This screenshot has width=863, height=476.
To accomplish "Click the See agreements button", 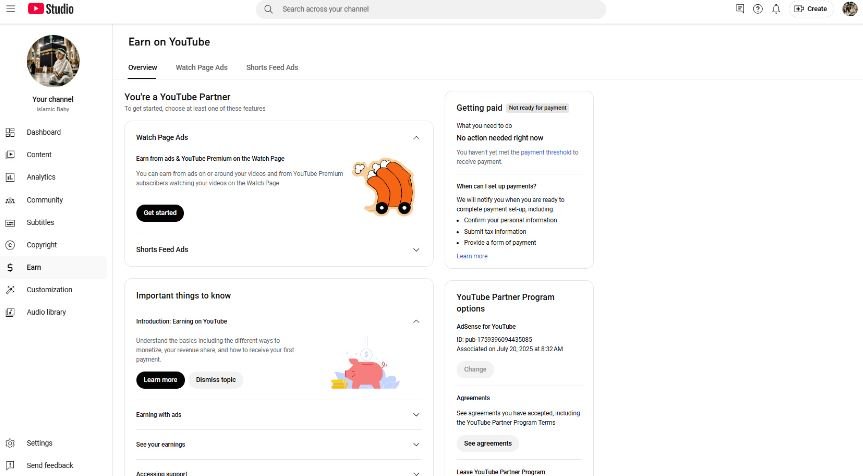I will [x=488, y=444].
